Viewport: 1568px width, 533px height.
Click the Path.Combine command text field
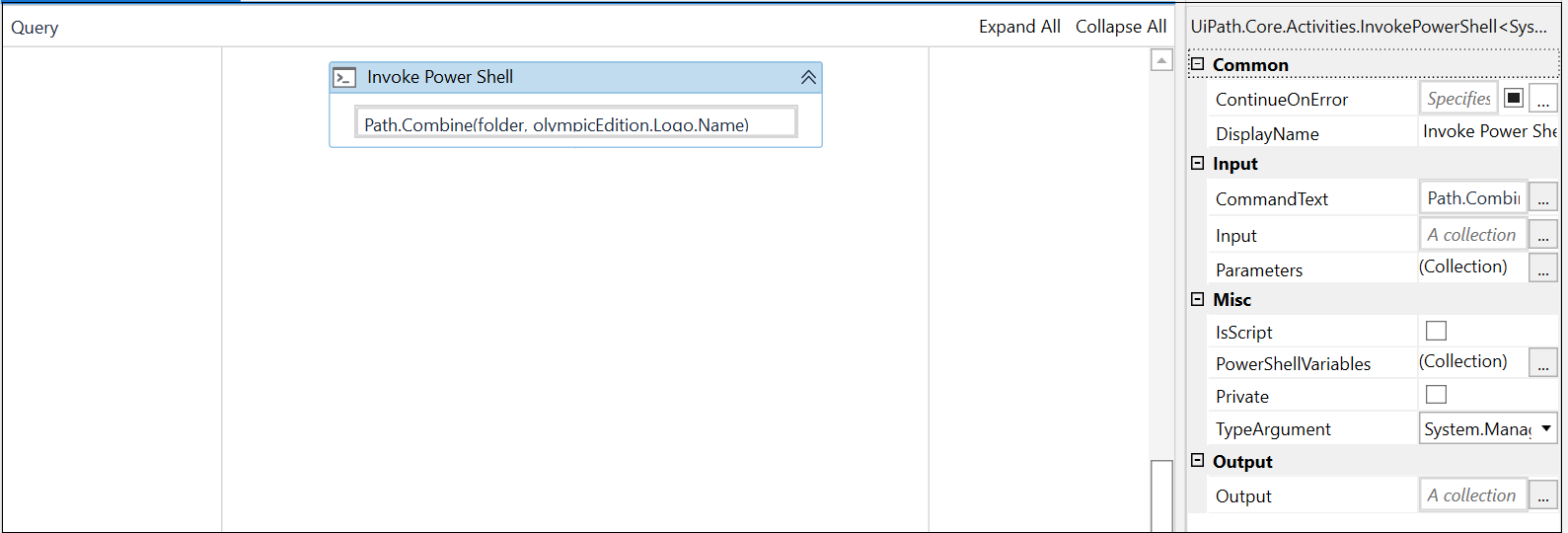coord(576,122)
